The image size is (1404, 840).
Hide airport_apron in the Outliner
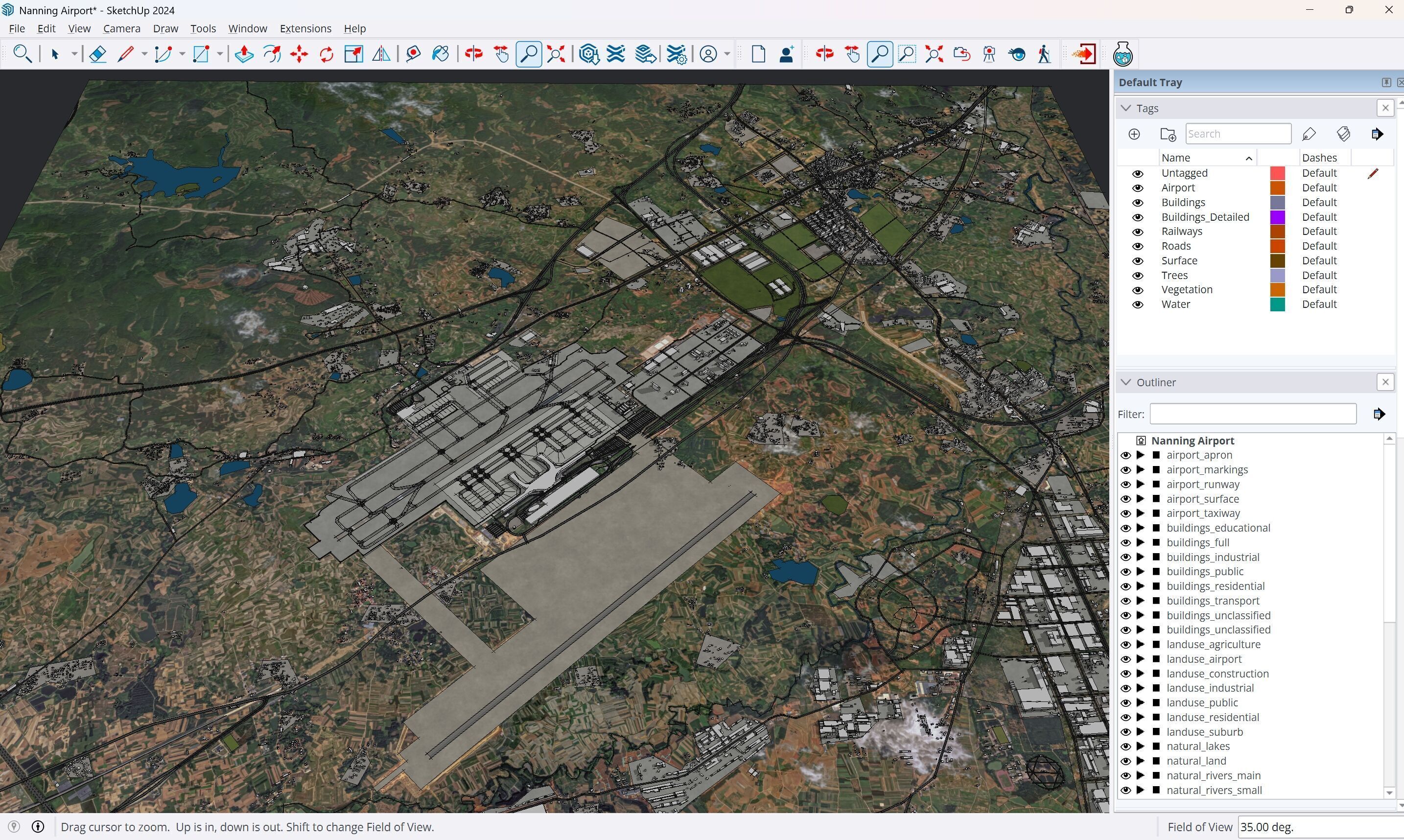(1125, 455)
